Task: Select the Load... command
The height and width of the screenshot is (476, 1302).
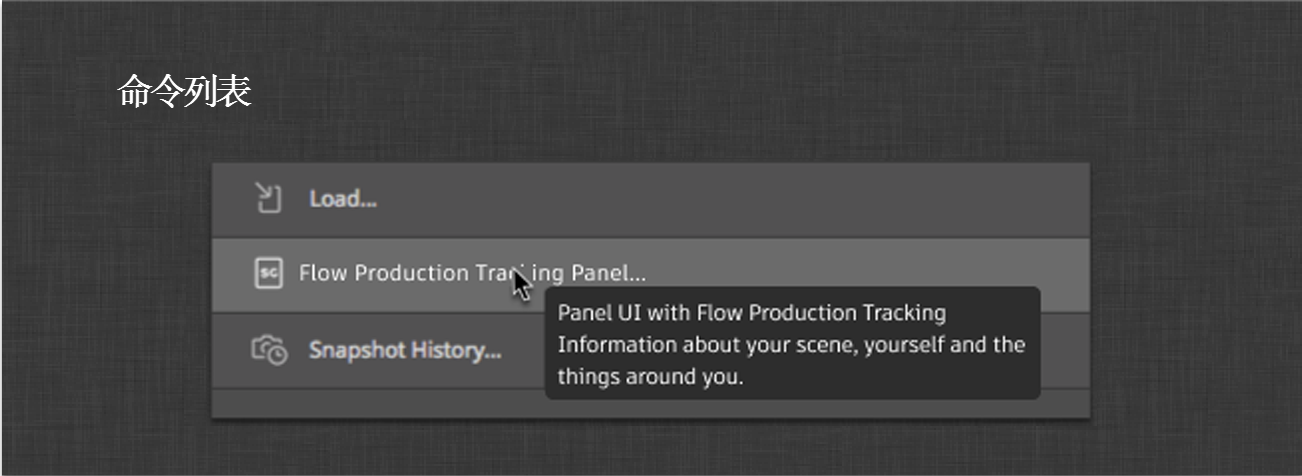Action: click(x=342, y=199)
